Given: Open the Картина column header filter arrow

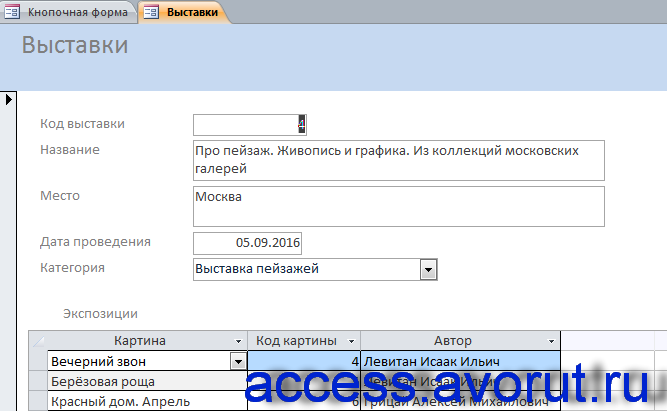Looking at the screenshot, I should [238, 341].
